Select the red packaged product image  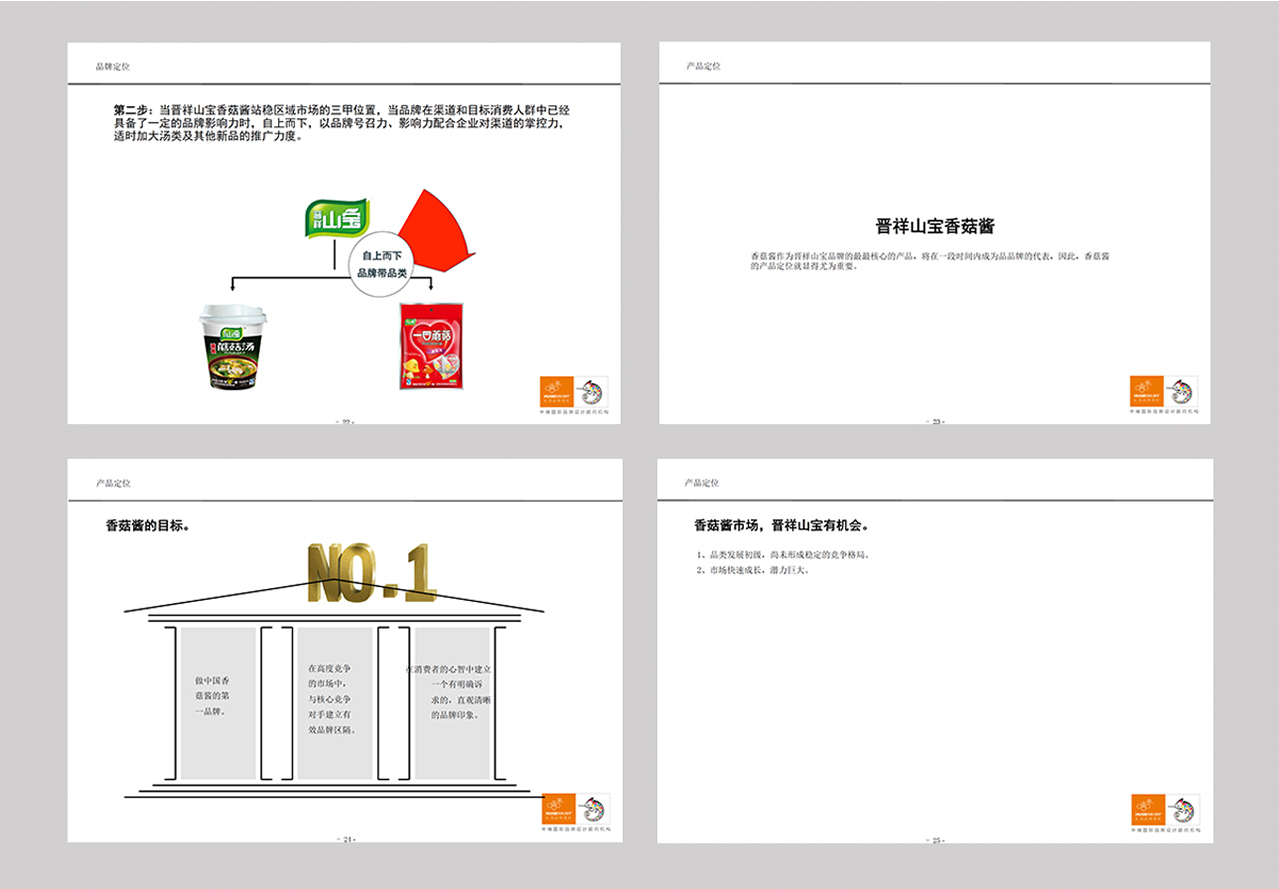coord(433,345)
